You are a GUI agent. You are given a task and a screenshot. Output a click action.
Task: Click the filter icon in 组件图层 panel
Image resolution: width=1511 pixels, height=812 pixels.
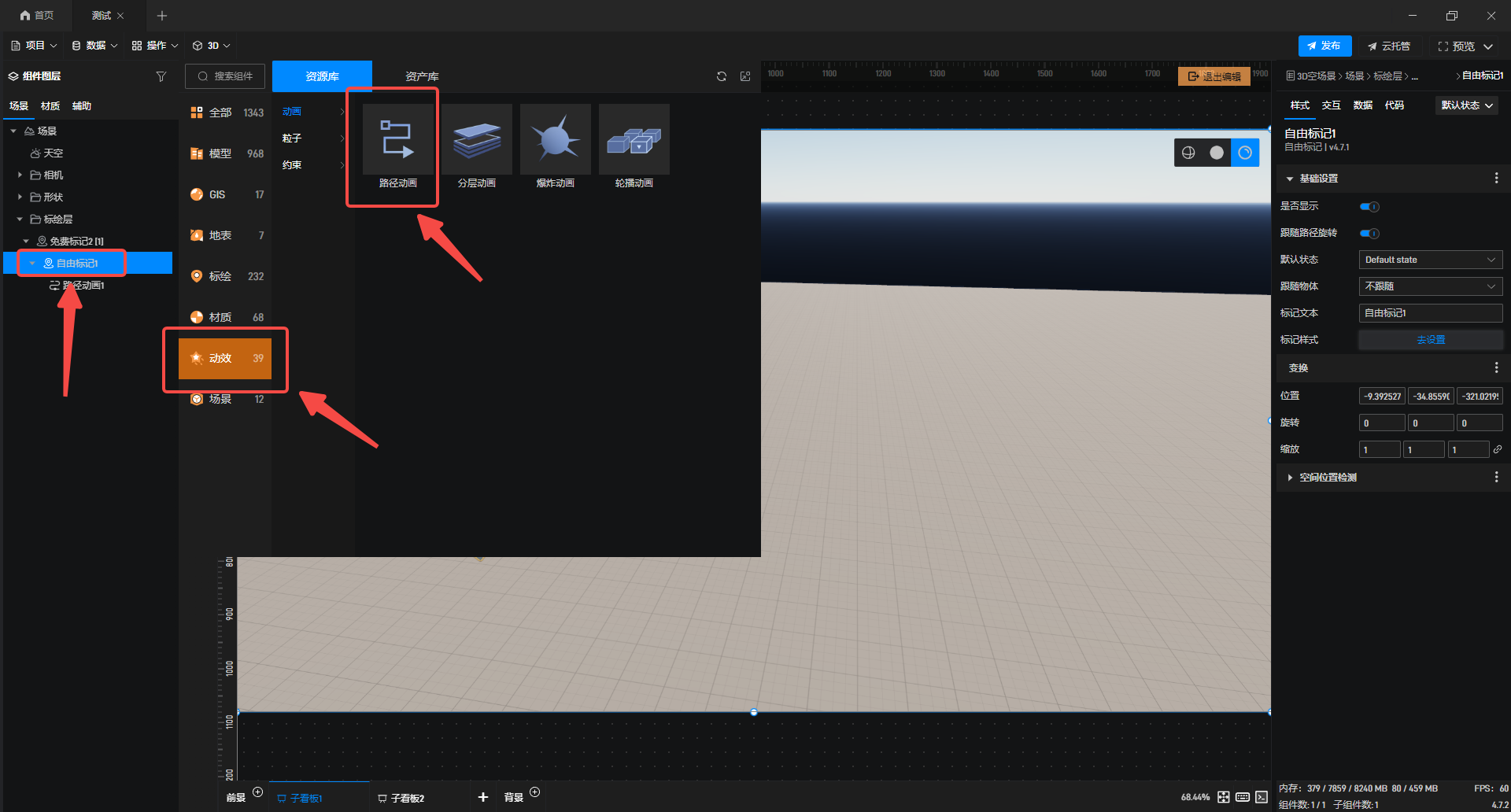pos(161,76)
